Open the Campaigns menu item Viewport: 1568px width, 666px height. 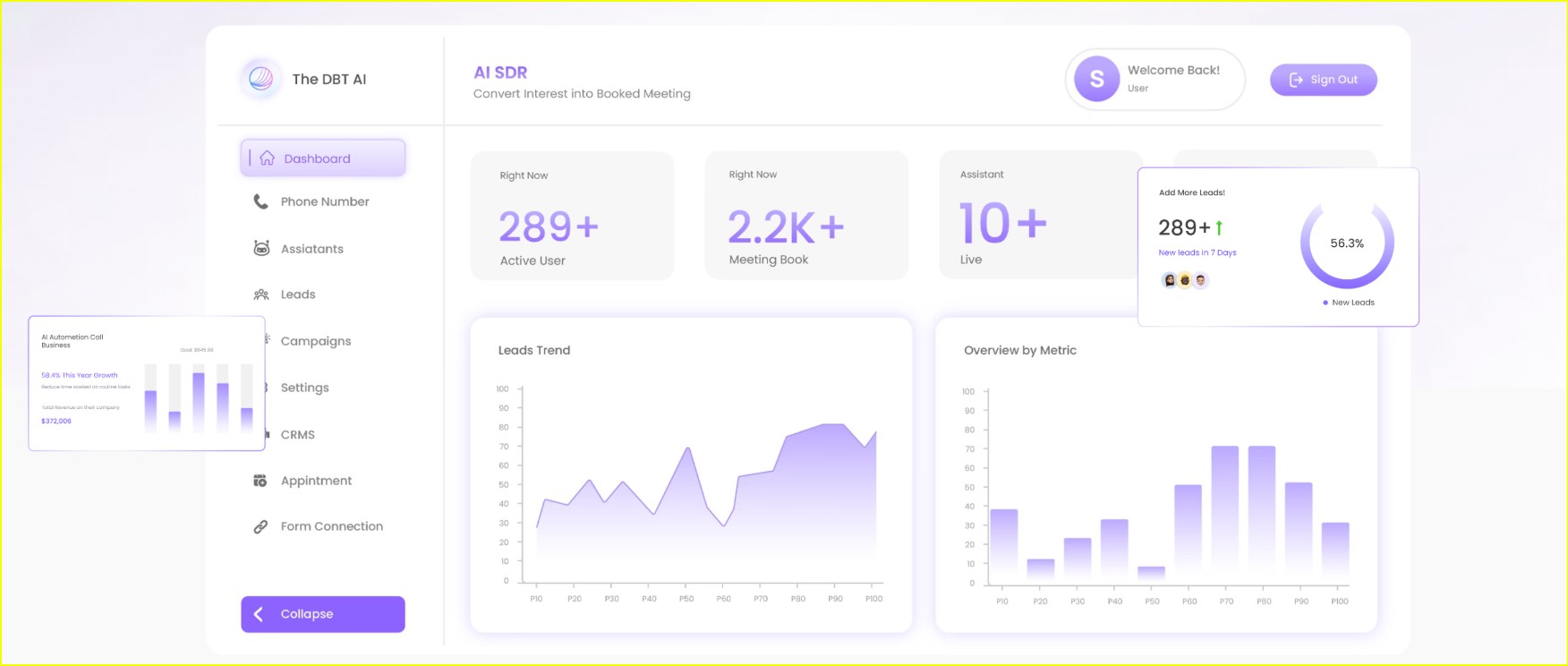[x=315, y=341]
